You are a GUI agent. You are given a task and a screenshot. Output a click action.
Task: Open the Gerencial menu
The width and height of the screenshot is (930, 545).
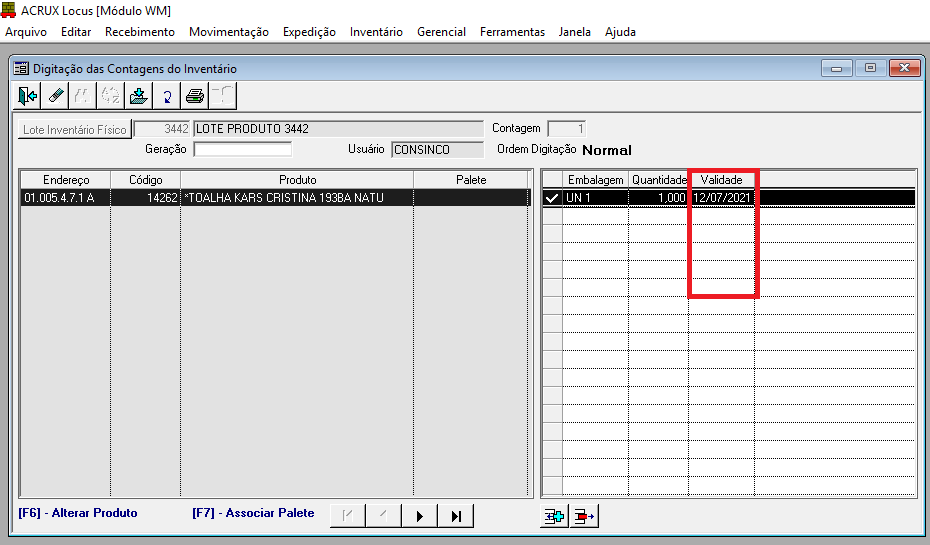(441, 32)
